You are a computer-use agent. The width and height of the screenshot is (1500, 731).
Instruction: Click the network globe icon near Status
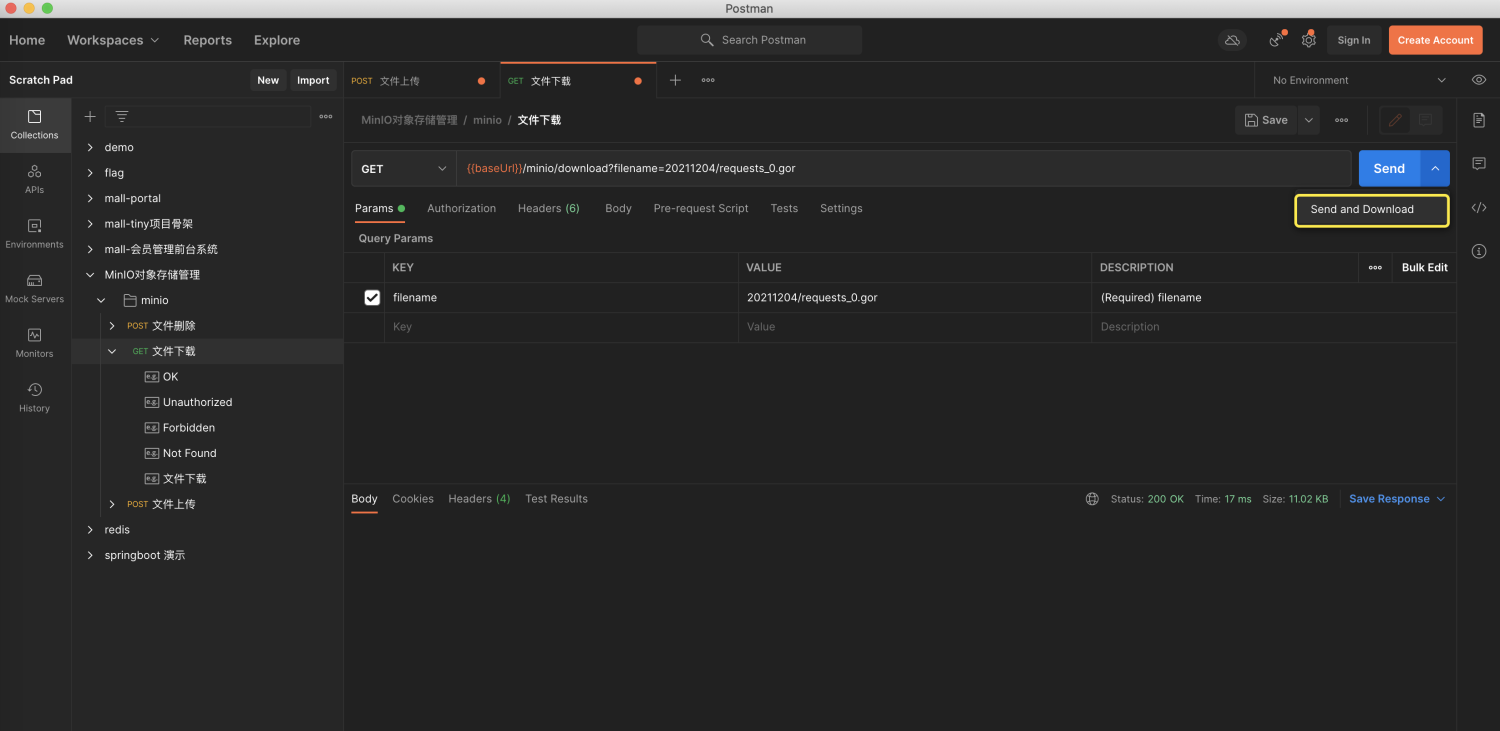click(1092, 499)
